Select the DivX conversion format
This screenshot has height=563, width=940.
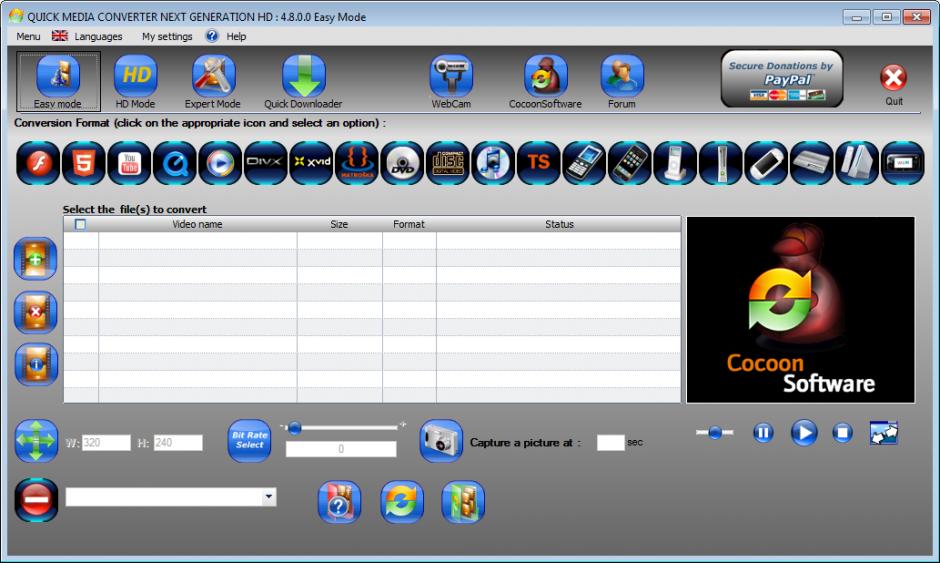point(266,162)
